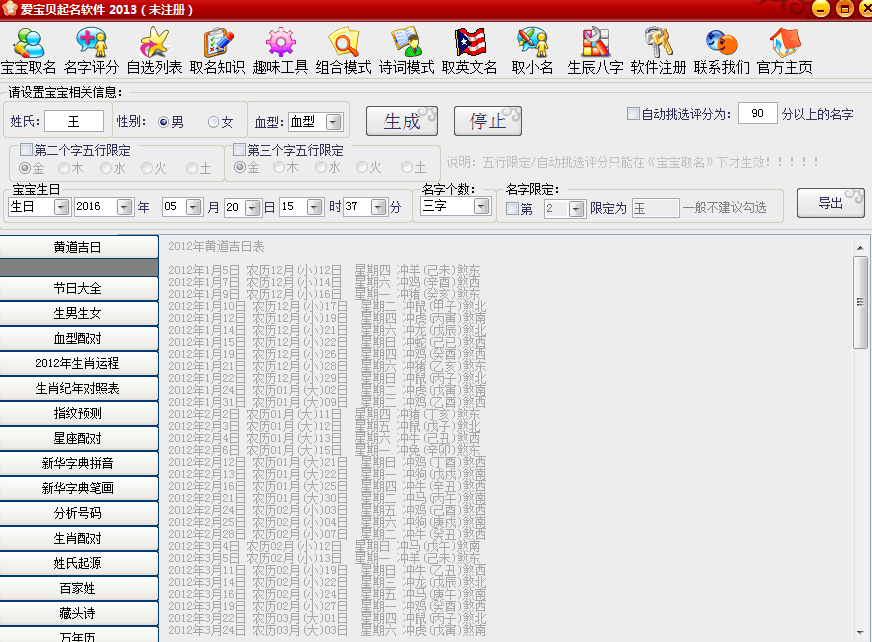The width and height of the screenshot is (872, 642).
Task: Open the 生辰八字 icon
Action: click(595, 51)
